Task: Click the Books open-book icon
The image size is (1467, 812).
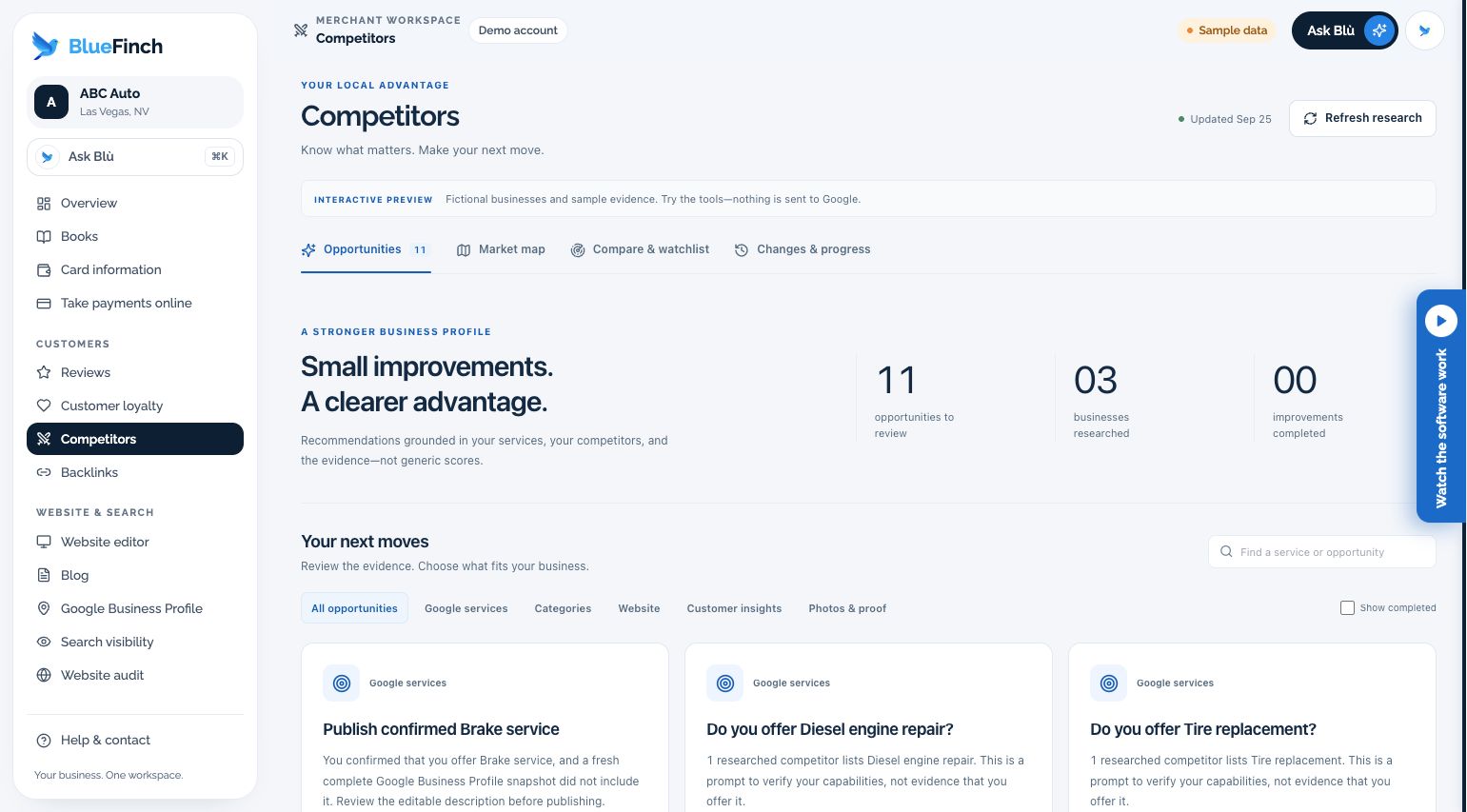Action: 44,237
